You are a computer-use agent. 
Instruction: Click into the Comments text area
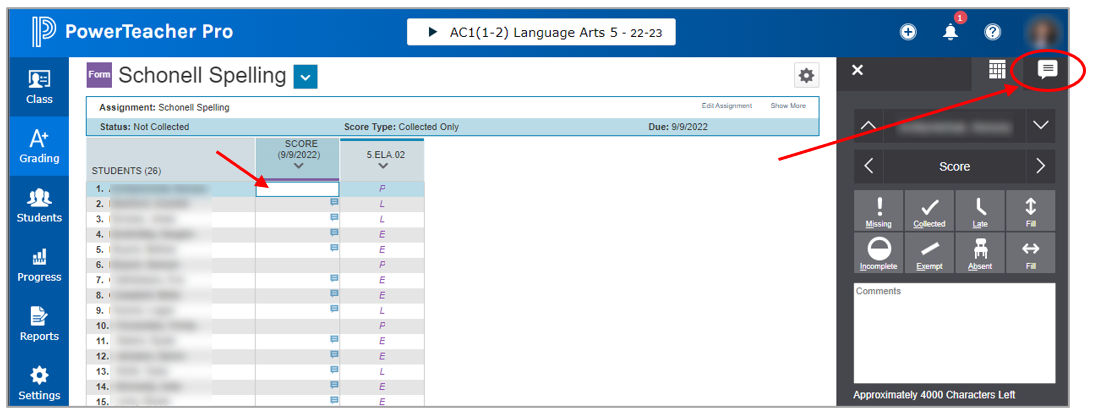pos(955,333)
